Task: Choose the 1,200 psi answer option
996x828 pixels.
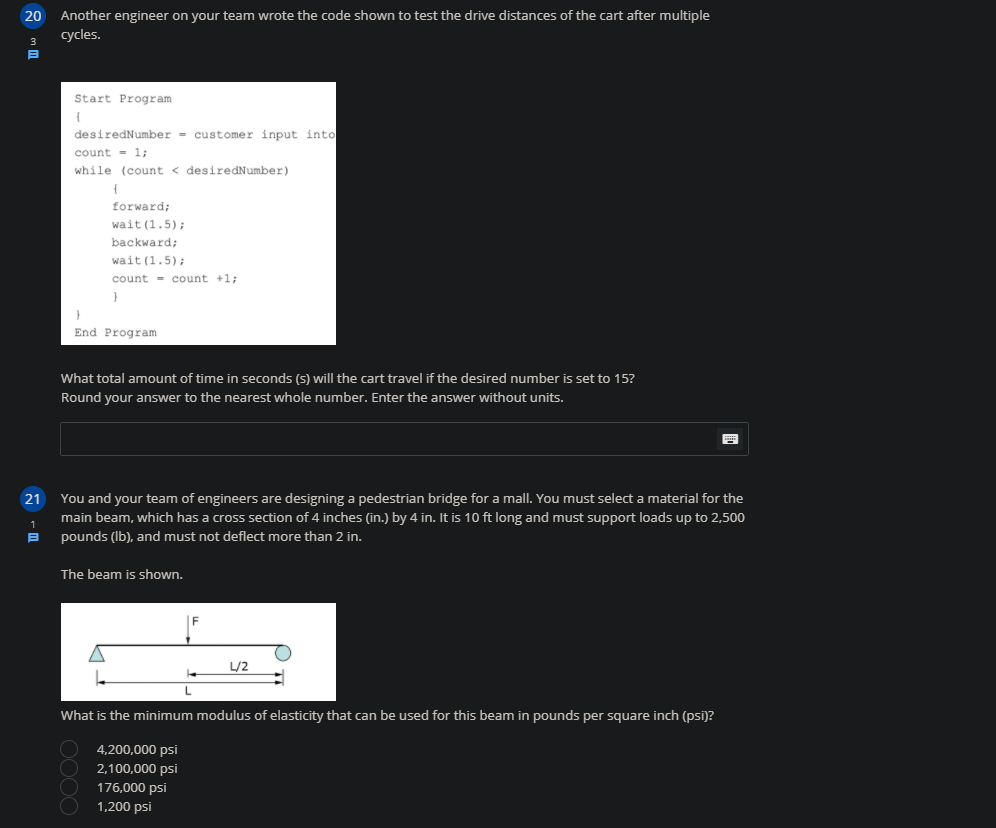Action: [x=68, y=806]
